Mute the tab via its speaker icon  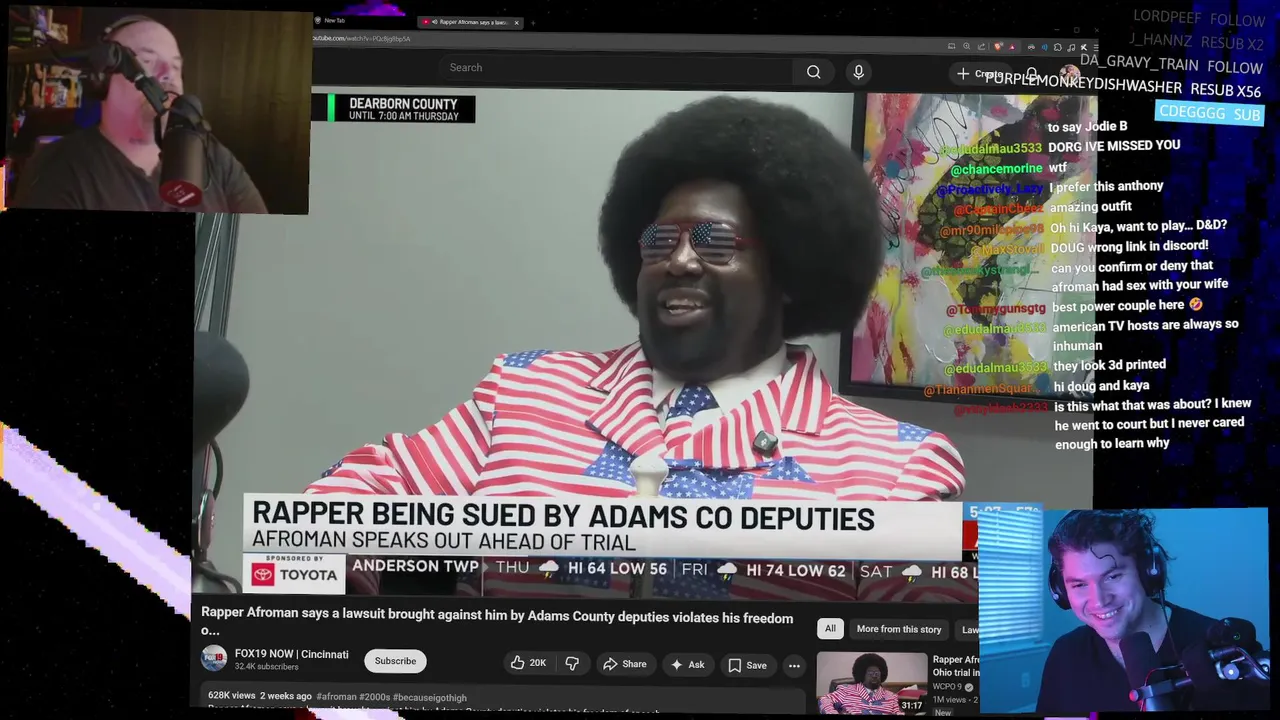(x=435, y=22)
